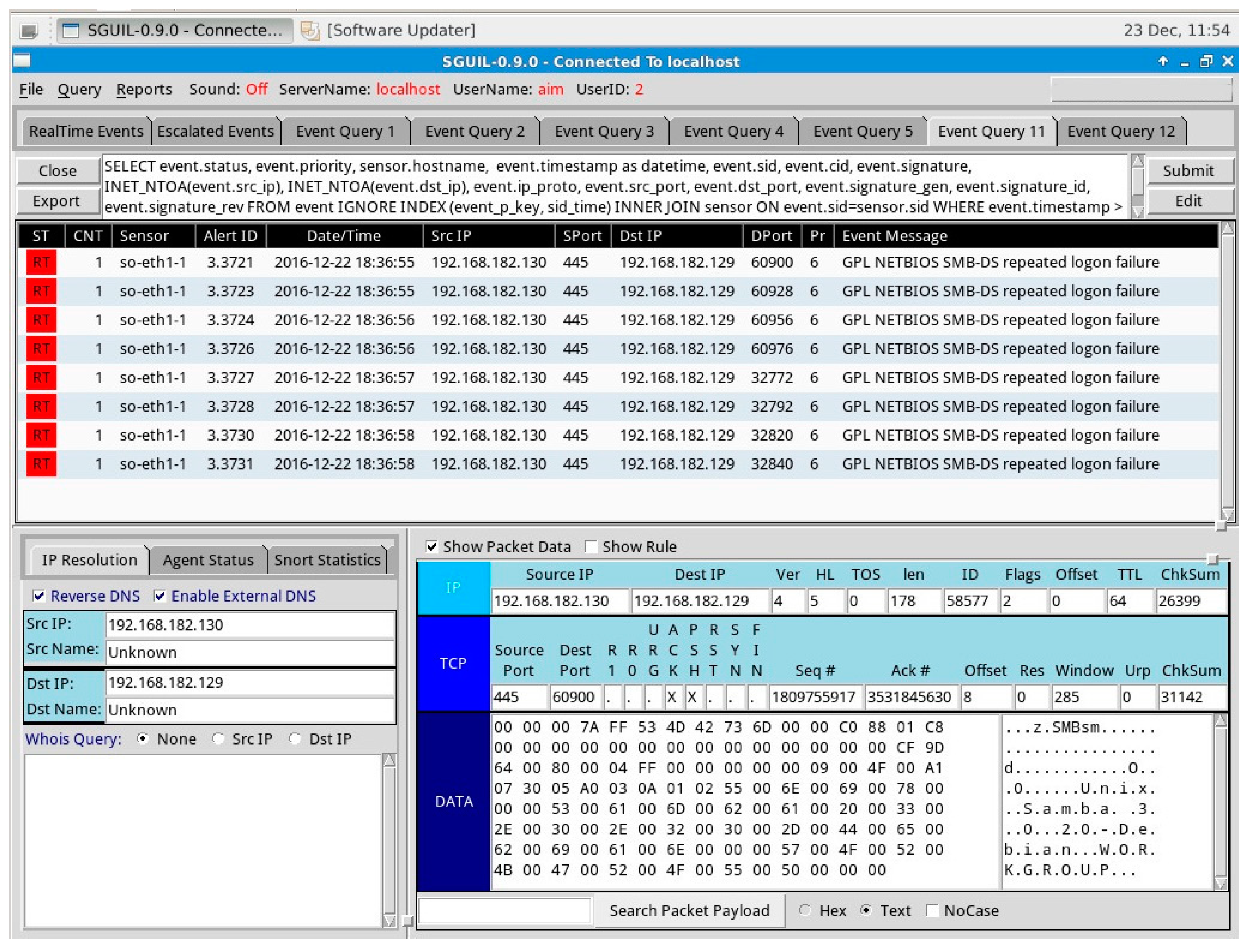This screenshot has width=1248, height=952.
Task: Choose Hex payload search mode
Action: [x=805, y=911]
